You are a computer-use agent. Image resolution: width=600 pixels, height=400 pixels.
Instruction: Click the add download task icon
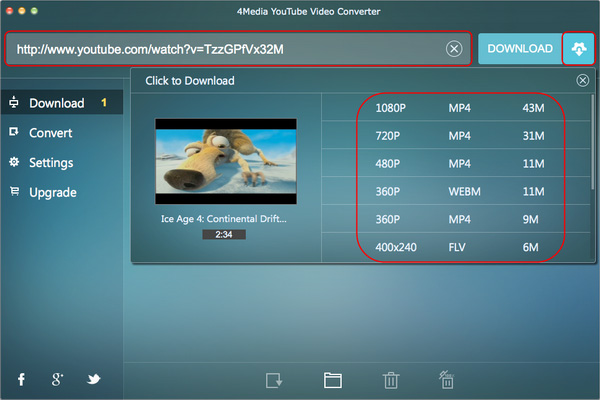pos(274,380)
